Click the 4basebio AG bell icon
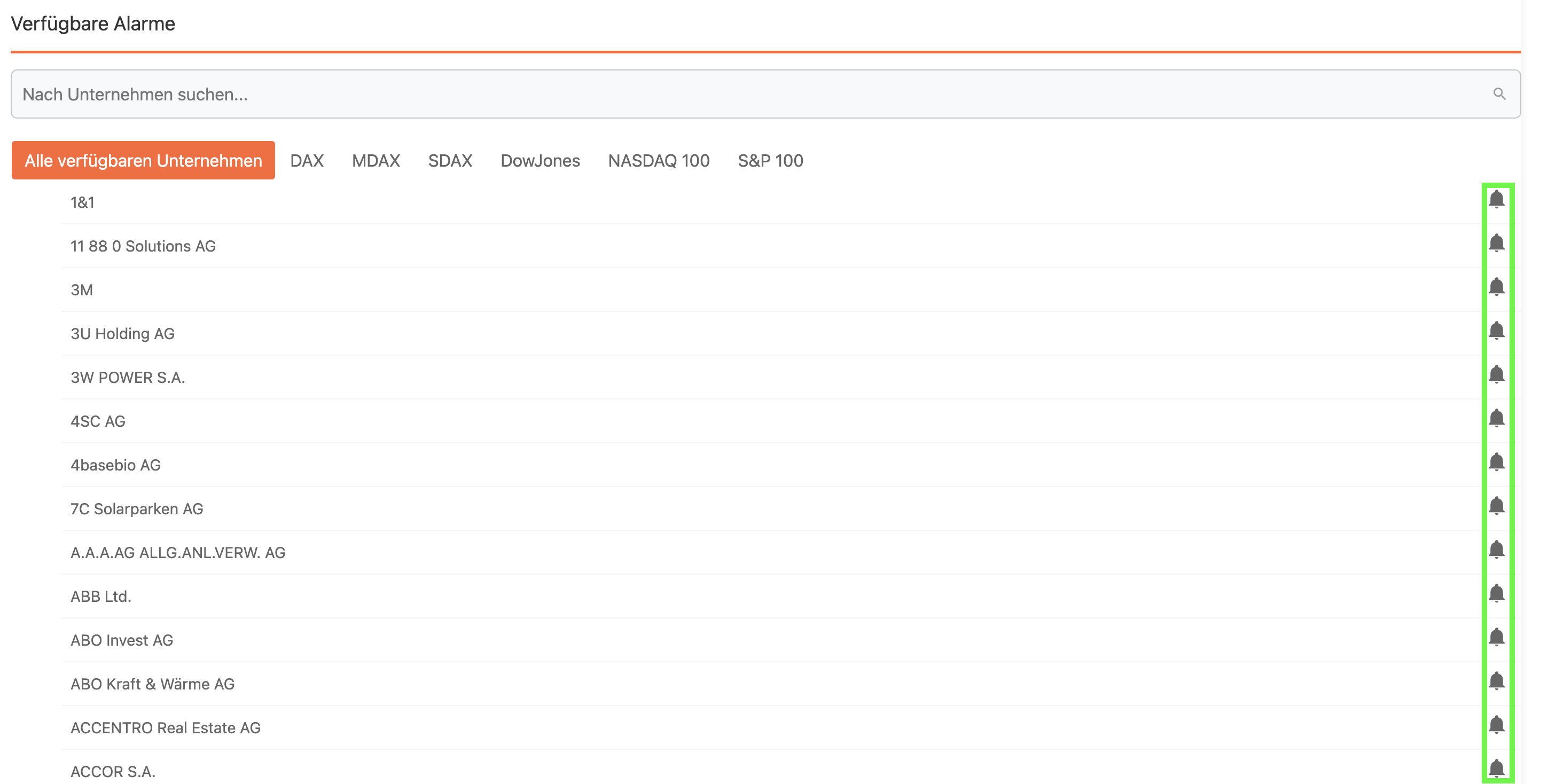This screenshot has height=784, width=1548. coord(1496,462)
